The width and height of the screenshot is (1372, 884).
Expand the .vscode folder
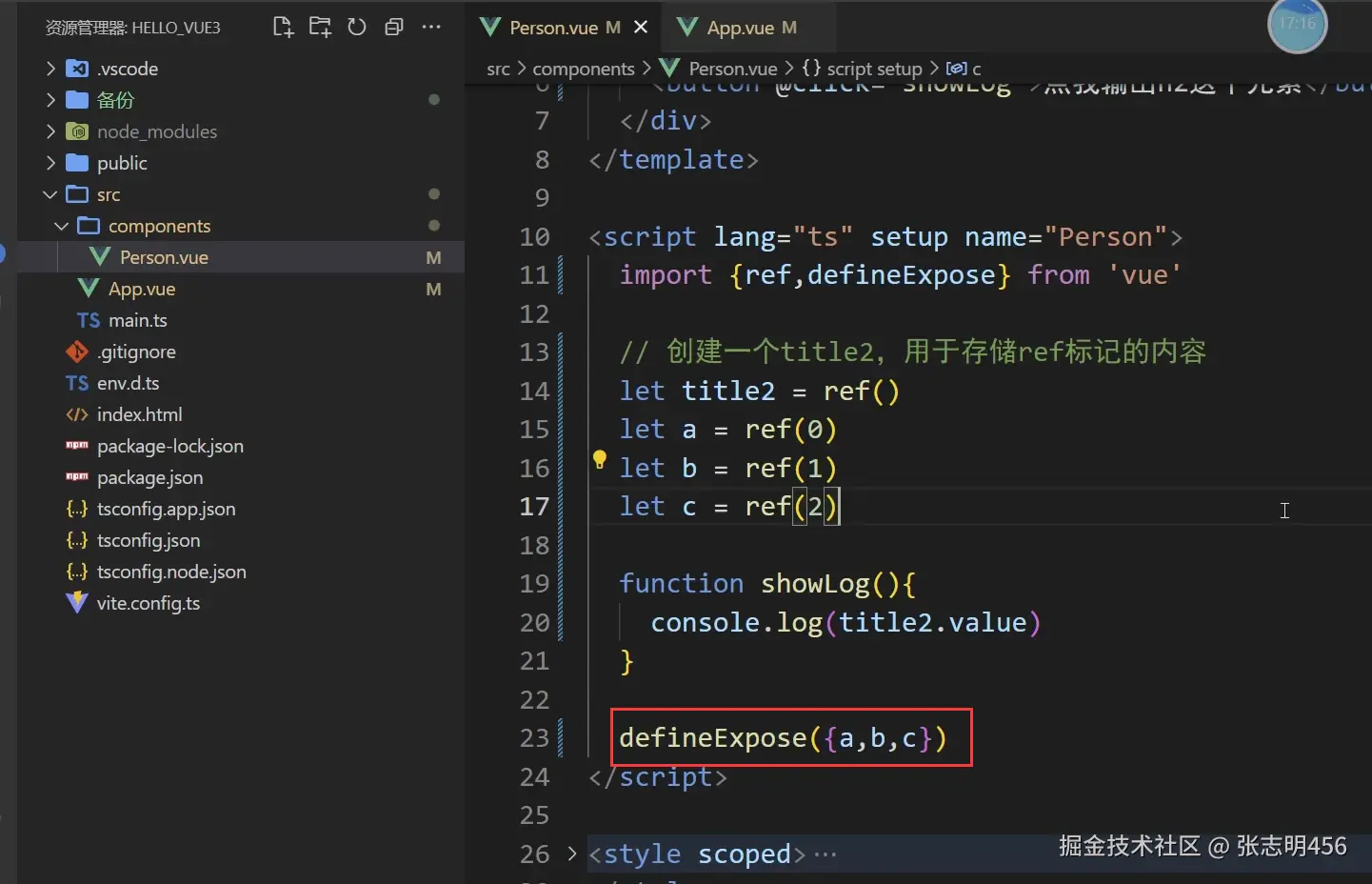pyautogui.click(x=51, y=69)
